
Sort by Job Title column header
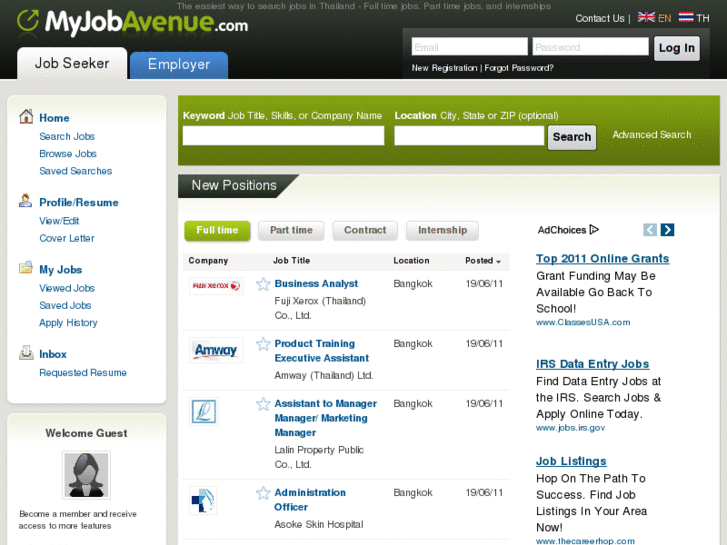pyautogui.click(x=291, y=261)
